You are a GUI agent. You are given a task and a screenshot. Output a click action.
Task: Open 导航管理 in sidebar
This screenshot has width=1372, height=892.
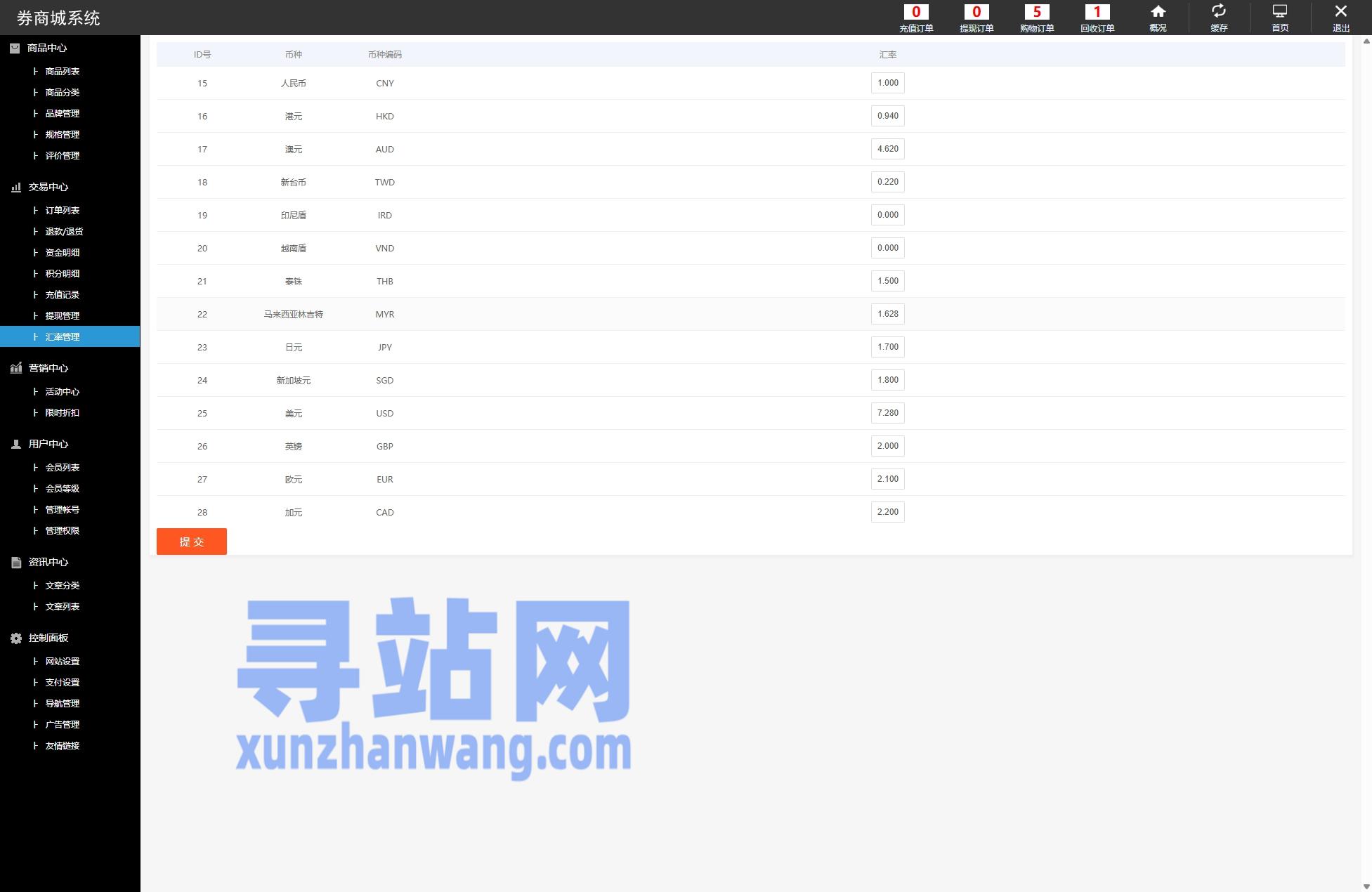[x=63, y=704]
